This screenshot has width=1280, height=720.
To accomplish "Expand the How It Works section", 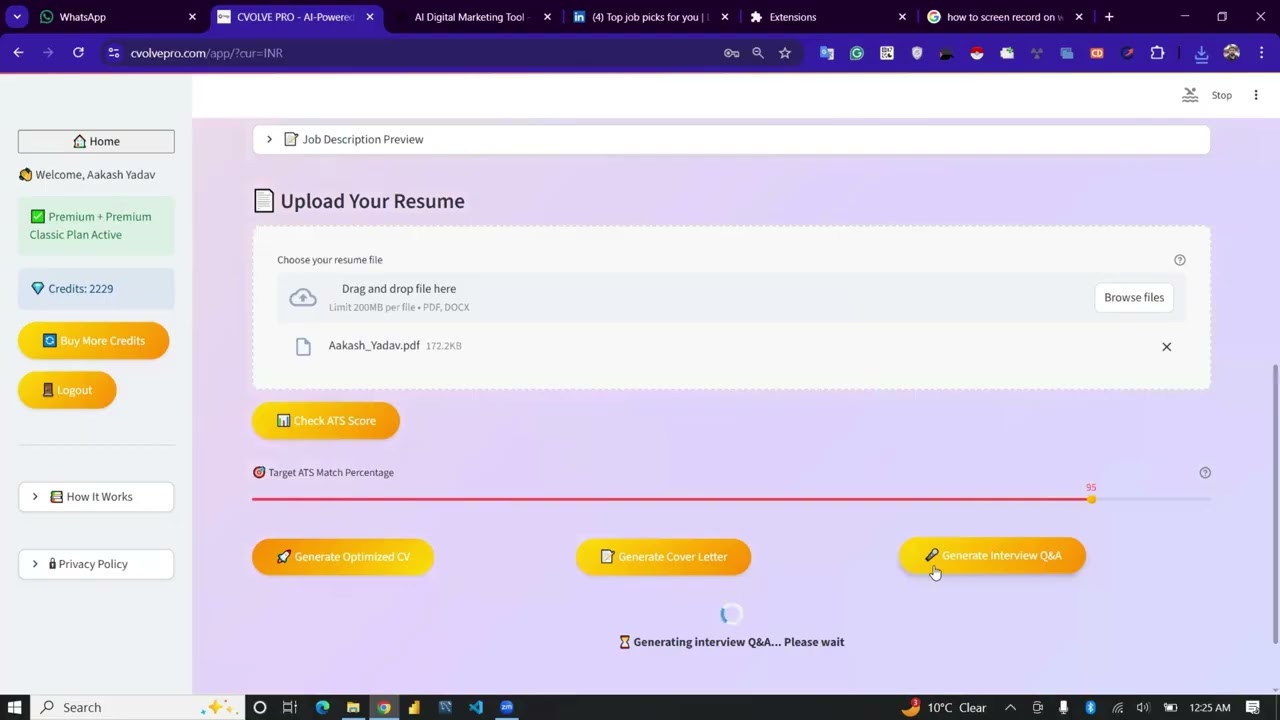I will [x=96, y=497].
